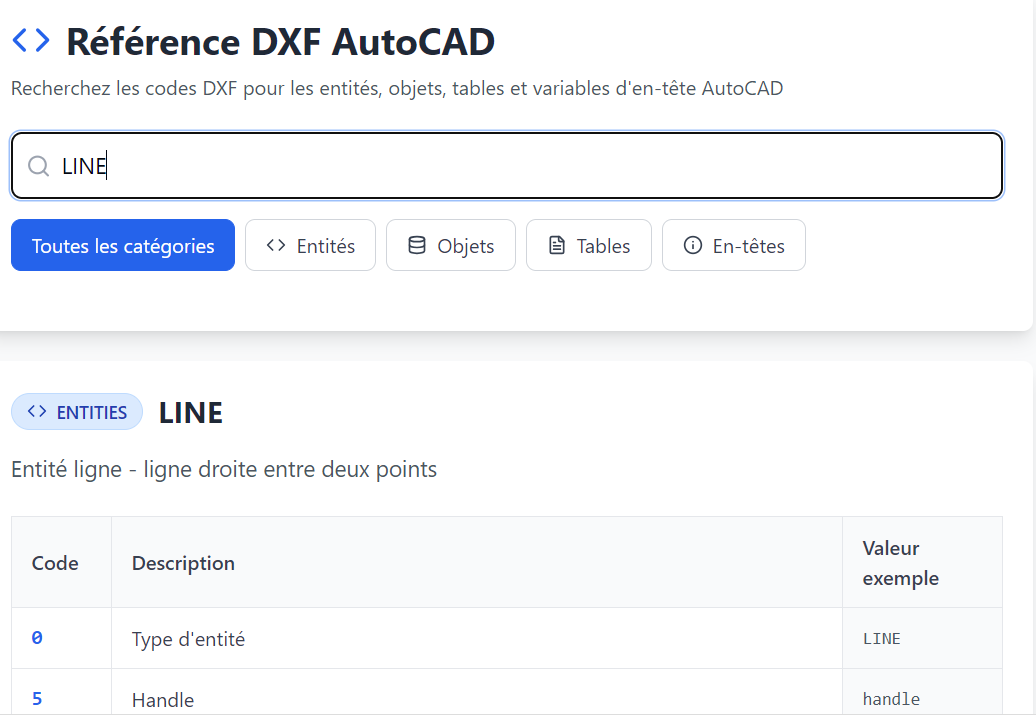Select the Toutes les catégories filter
The height and width of the screenshot is (716, 1036).
point(123,245)
